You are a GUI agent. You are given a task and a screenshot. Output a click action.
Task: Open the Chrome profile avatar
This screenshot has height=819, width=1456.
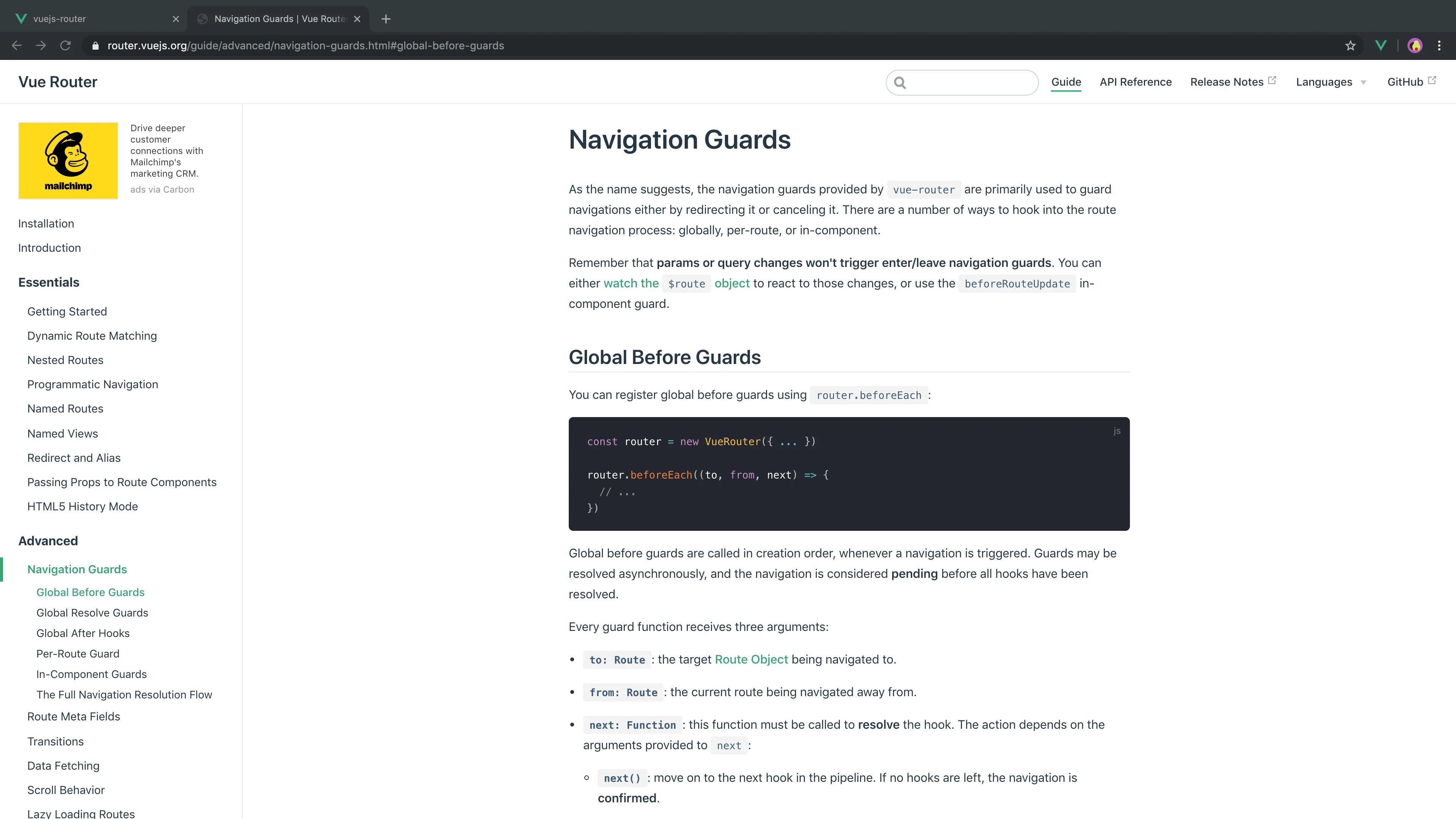[x=1415, y=45]
